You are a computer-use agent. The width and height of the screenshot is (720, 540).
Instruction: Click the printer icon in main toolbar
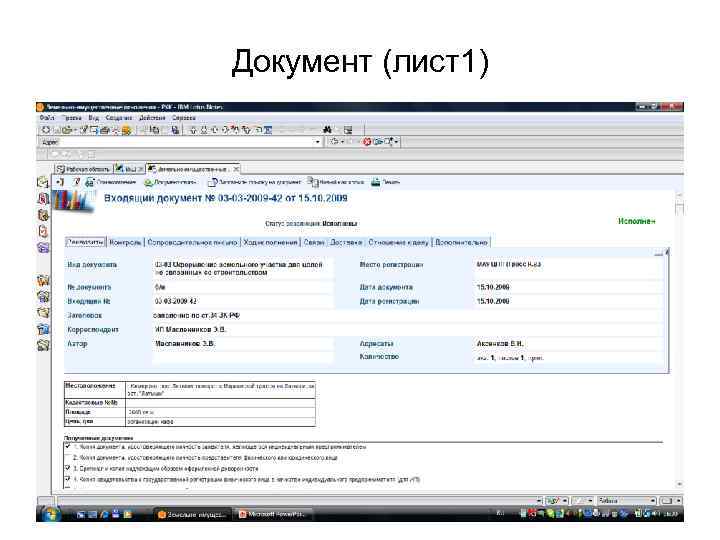105,130
